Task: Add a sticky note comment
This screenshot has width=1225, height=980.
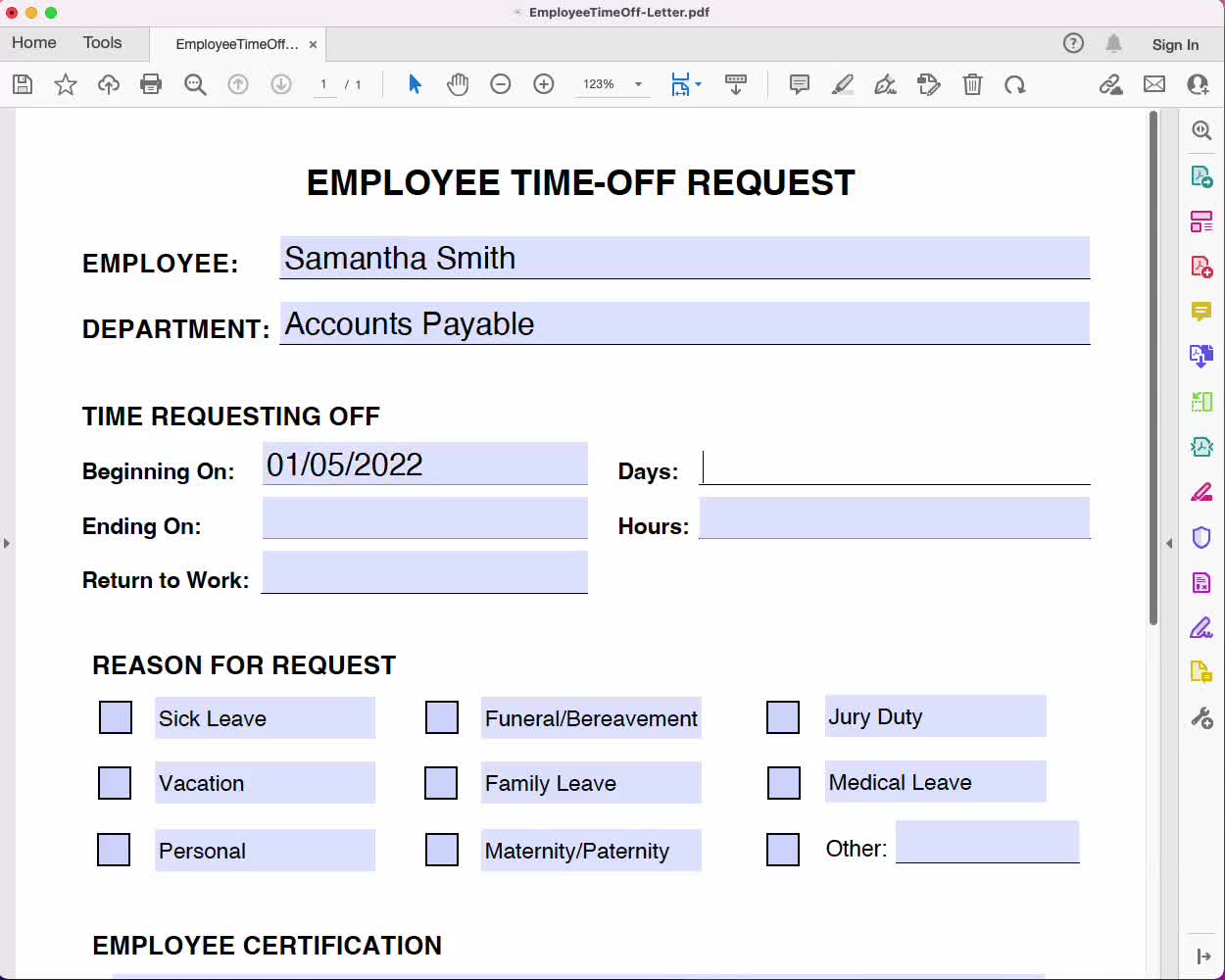Action: (x=799, y=84)
